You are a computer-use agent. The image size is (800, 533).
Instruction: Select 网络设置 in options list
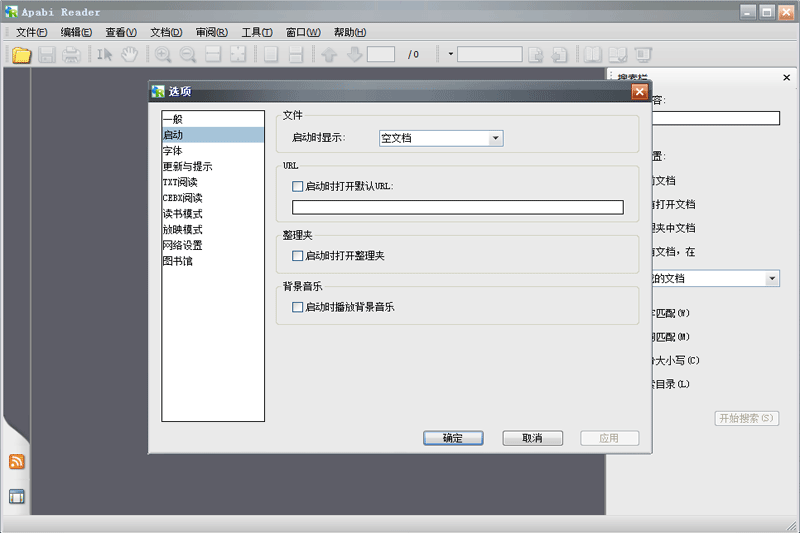point(213,245)
